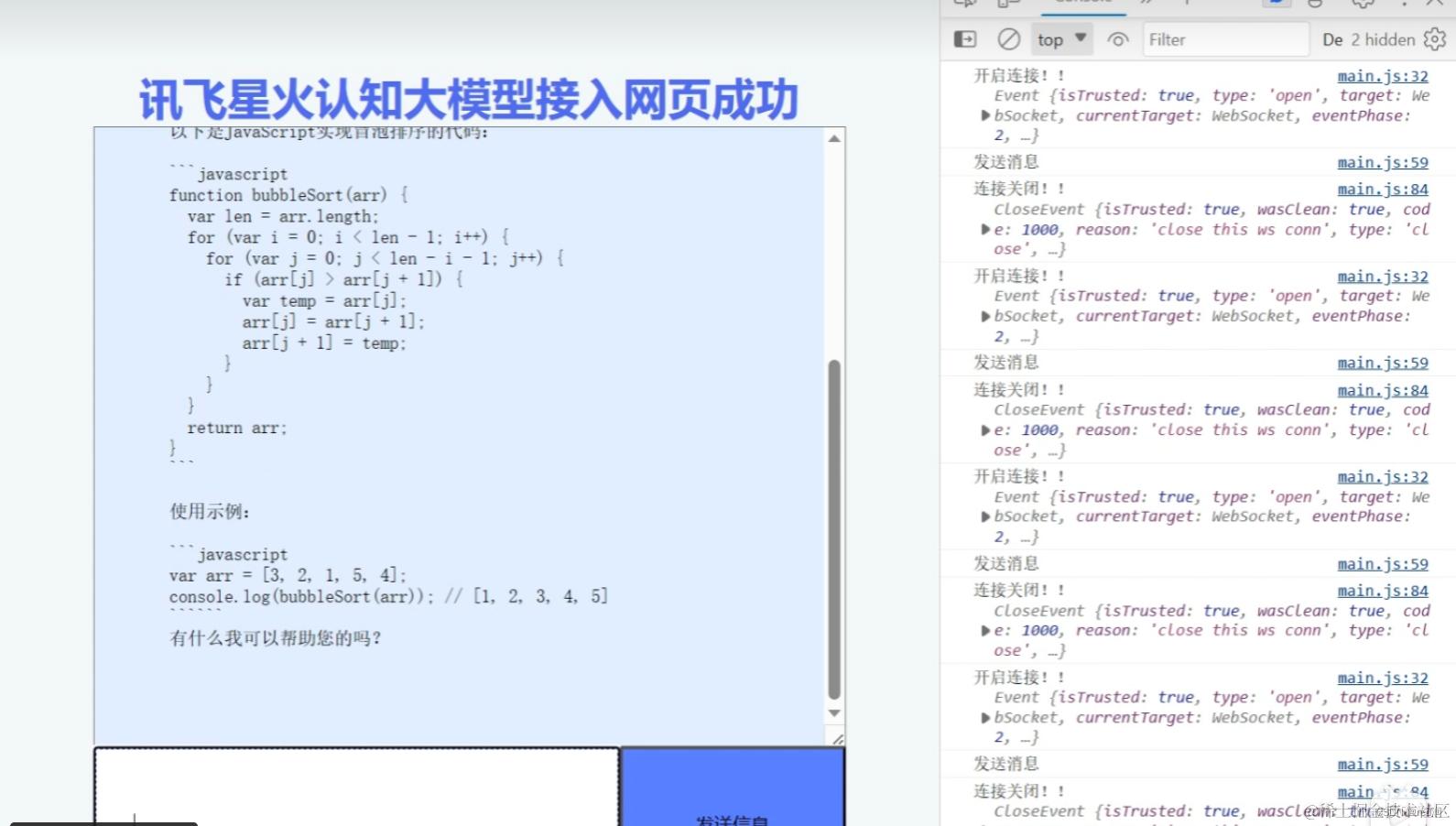Click the text '使用示例:'

(x=210, y=511)
